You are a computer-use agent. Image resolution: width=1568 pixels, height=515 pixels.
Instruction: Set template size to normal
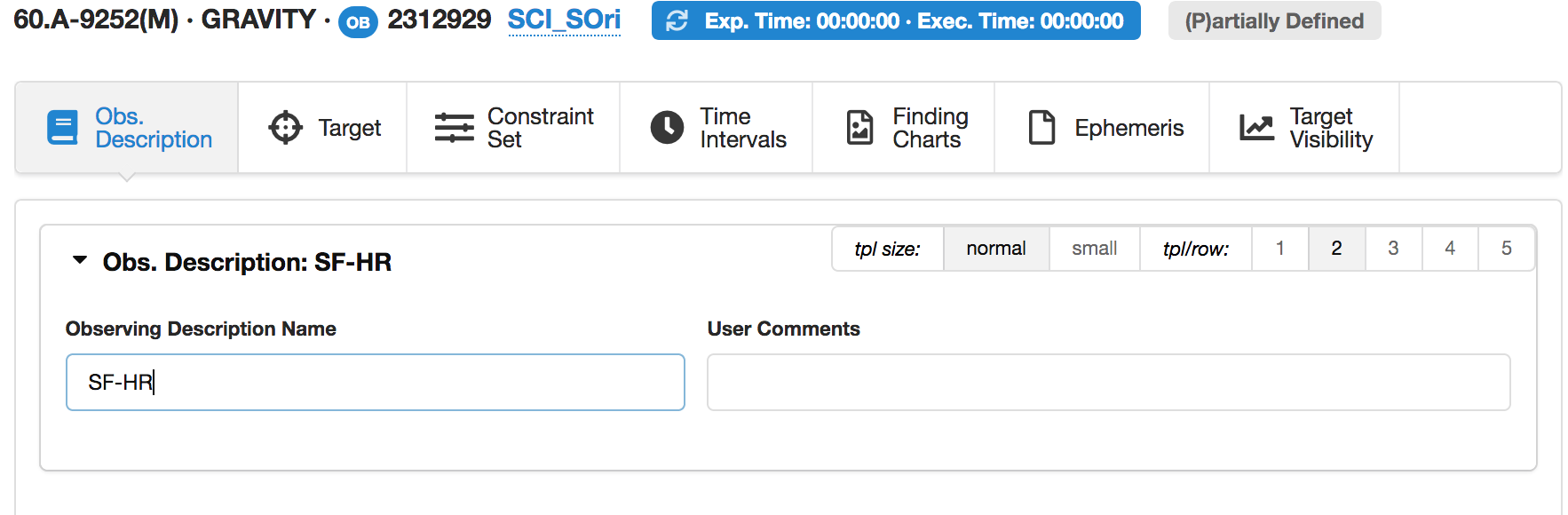pyautogui.click(x=995, y=249)
